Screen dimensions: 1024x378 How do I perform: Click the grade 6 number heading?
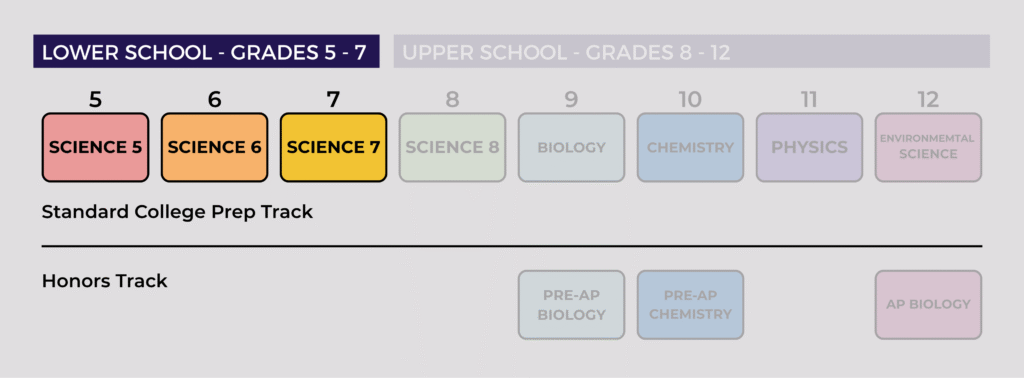(x=214, y=100)
